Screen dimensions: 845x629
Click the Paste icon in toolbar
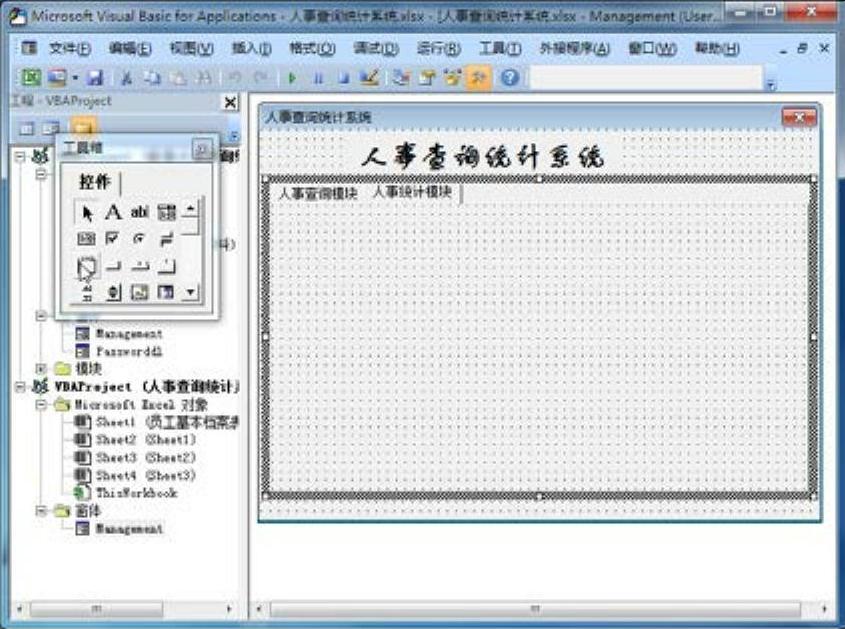tap(178, 78)
